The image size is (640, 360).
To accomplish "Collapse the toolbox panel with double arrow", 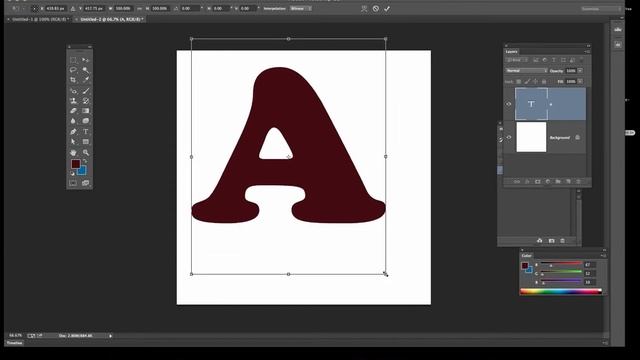I will coord(89,47).
